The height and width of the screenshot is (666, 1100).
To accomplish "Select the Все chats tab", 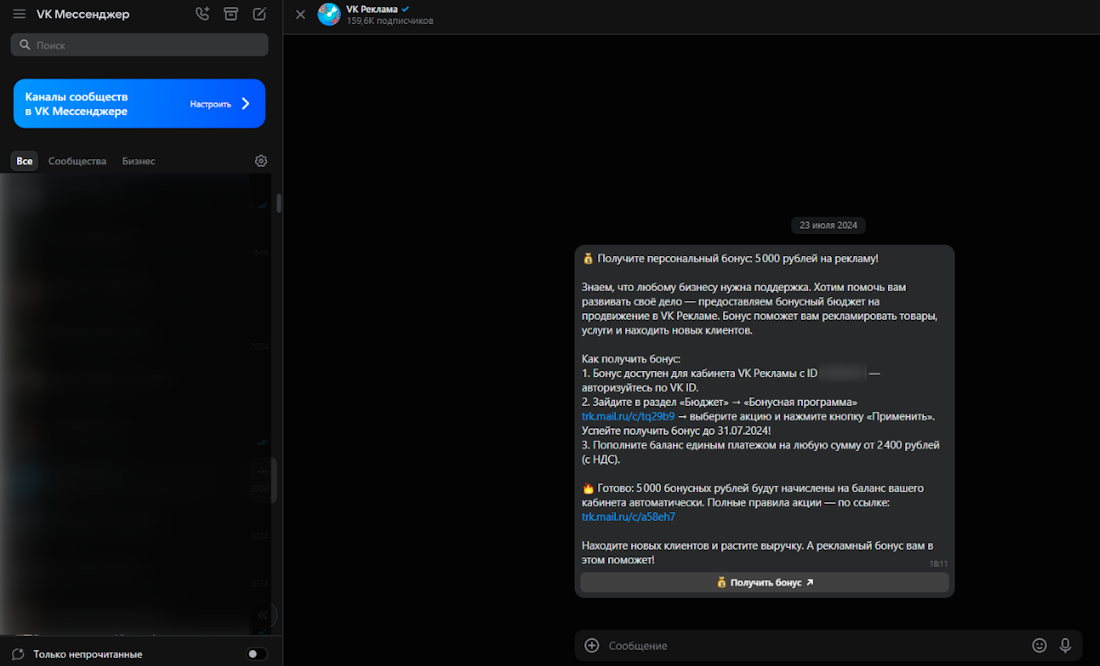I will pyautogui.click(x=24, y=161).
